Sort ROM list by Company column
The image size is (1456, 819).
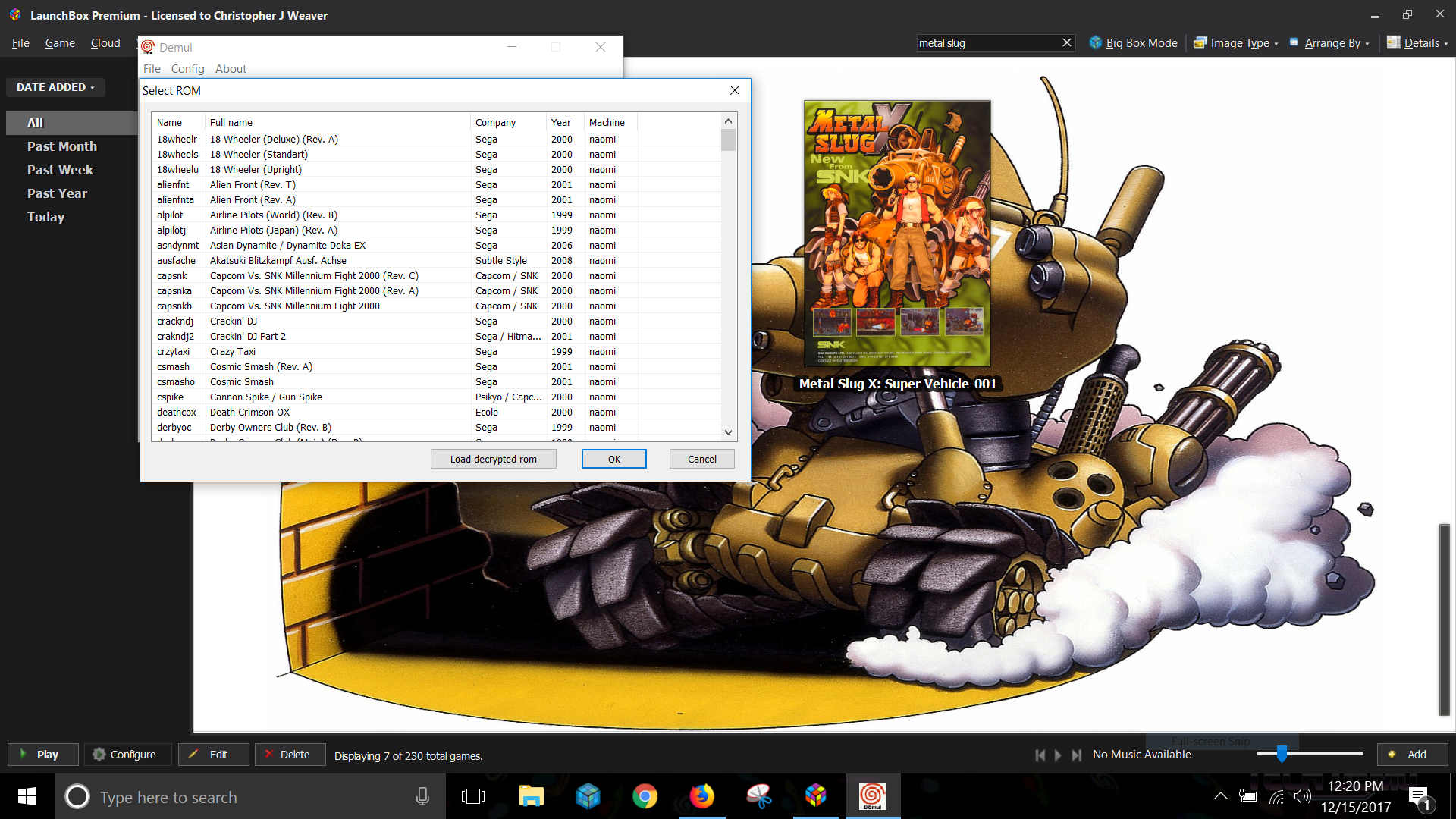(x=508, y=122)
